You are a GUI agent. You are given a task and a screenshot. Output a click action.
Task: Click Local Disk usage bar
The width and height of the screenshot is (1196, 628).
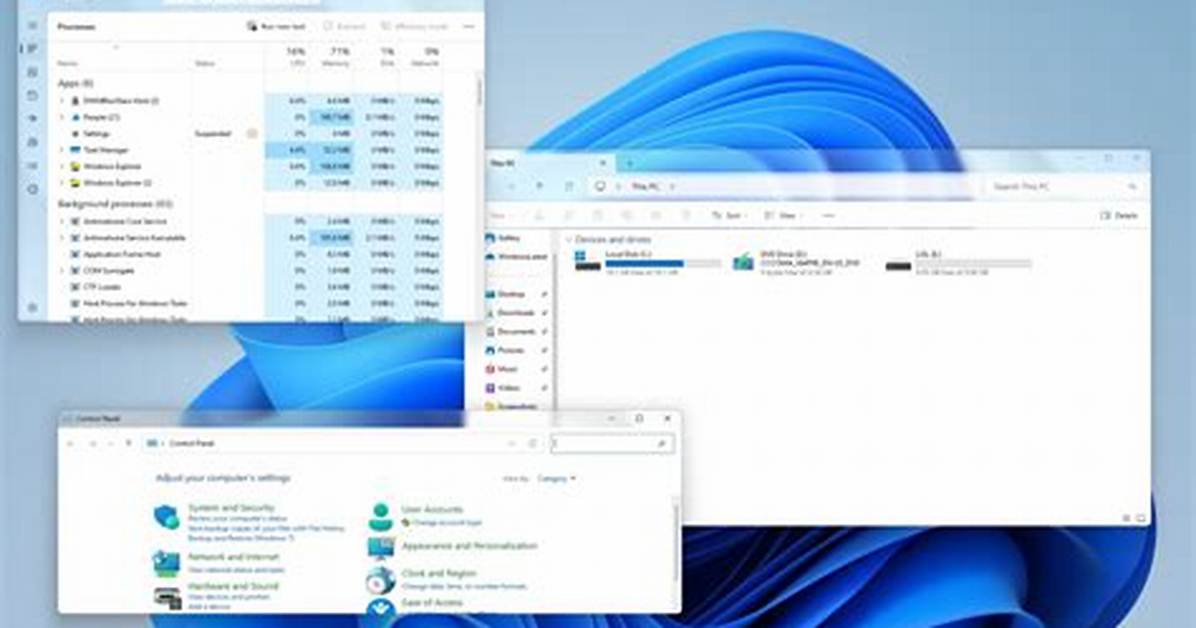pos(663,263)
